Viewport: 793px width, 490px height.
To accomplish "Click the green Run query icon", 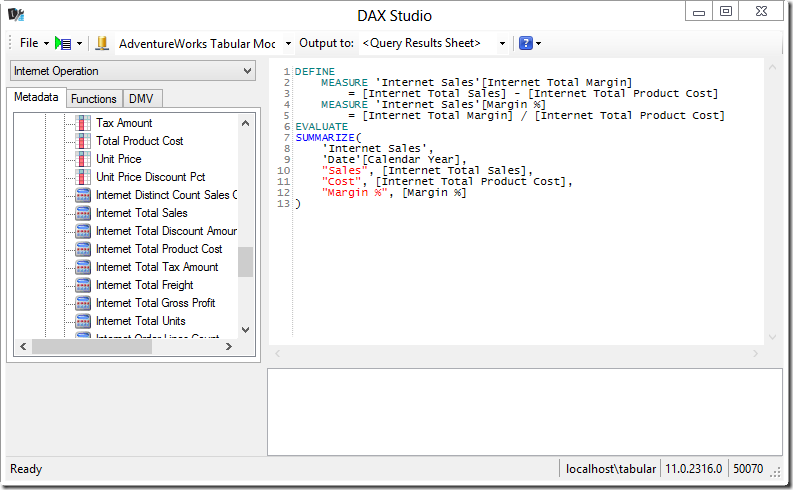I will coord(63,43).
